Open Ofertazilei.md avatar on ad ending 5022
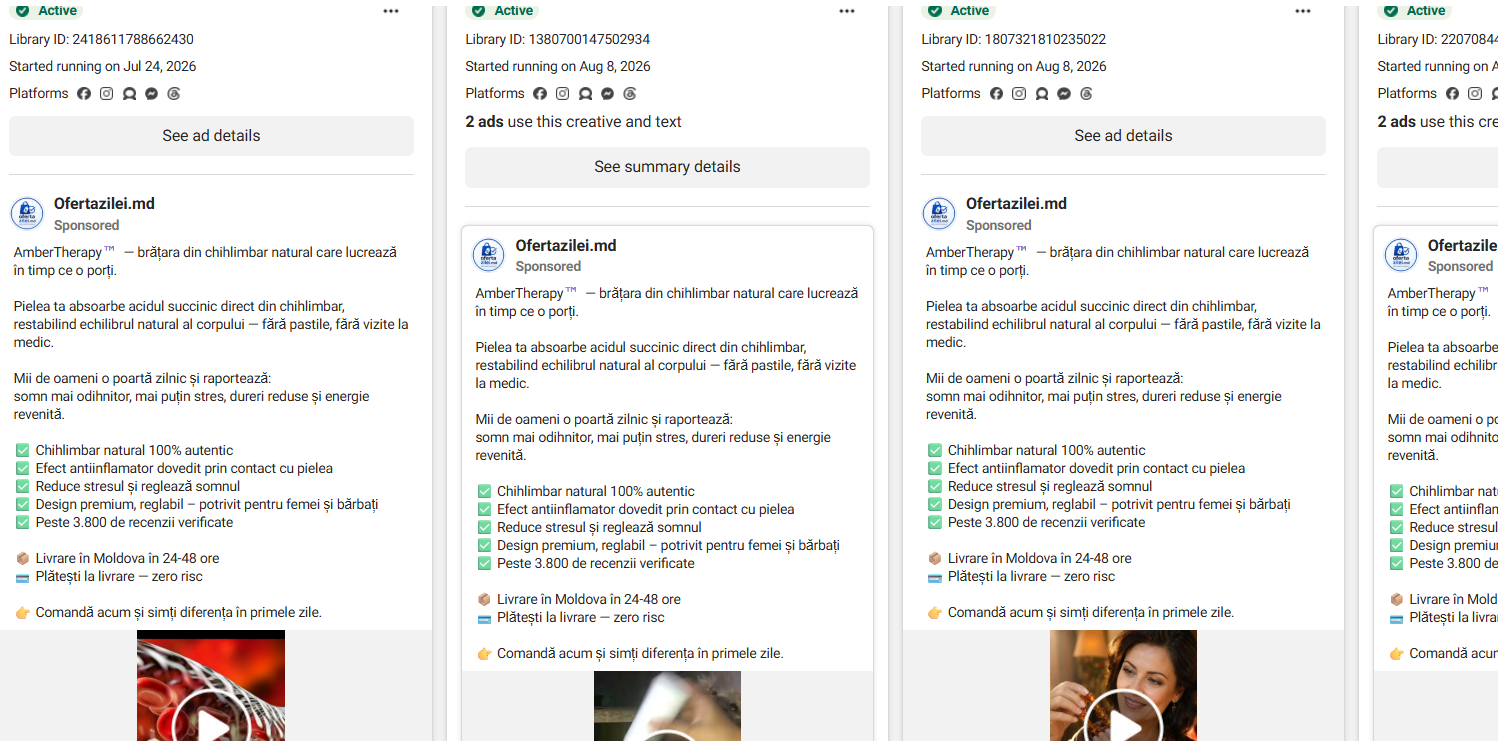1498x741 pixels. coord(939,213)
